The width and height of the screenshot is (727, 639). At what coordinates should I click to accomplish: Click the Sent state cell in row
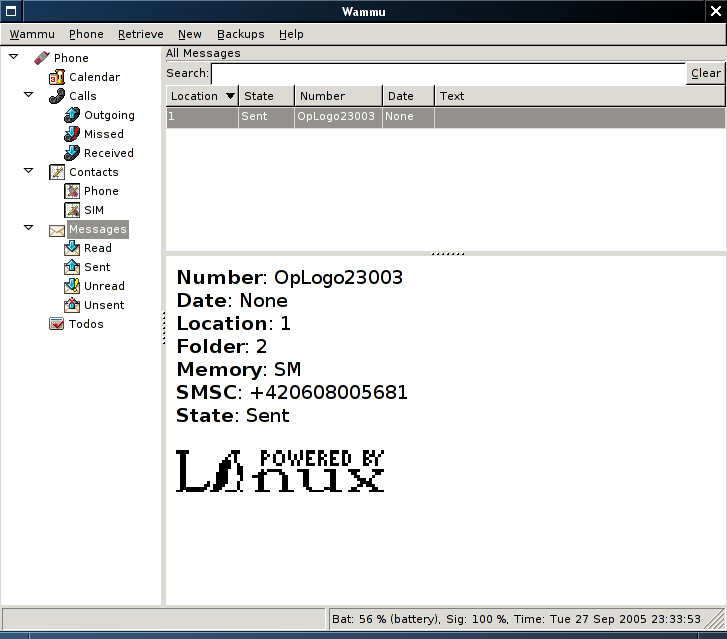(x=267, y=116)
